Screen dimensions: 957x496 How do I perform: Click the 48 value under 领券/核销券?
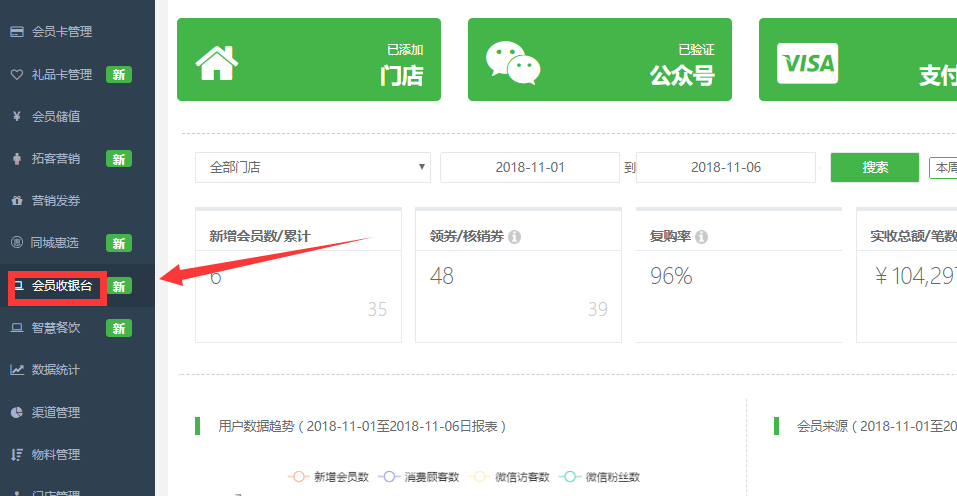point(442,276)
